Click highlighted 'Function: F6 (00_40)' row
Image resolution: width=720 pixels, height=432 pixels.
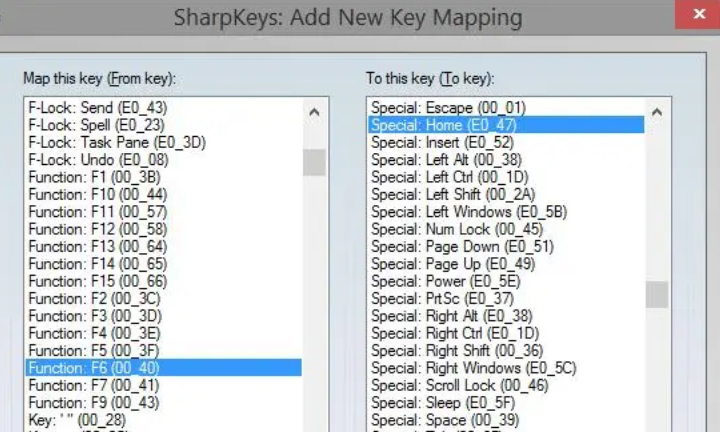click(163, 368)
